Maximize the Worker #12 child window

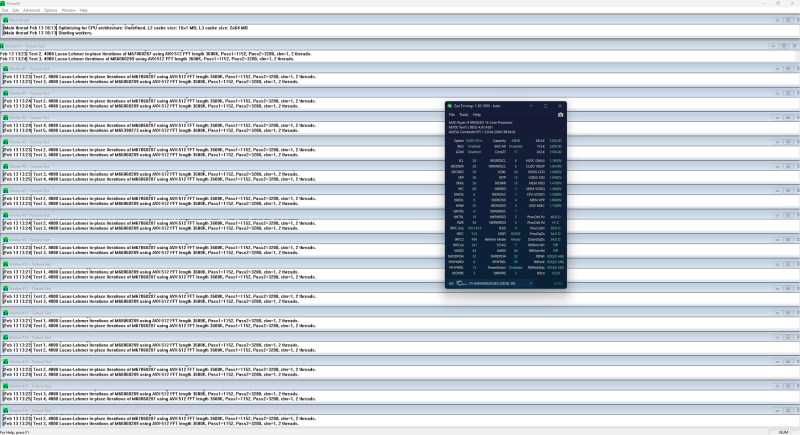[788, 313]
